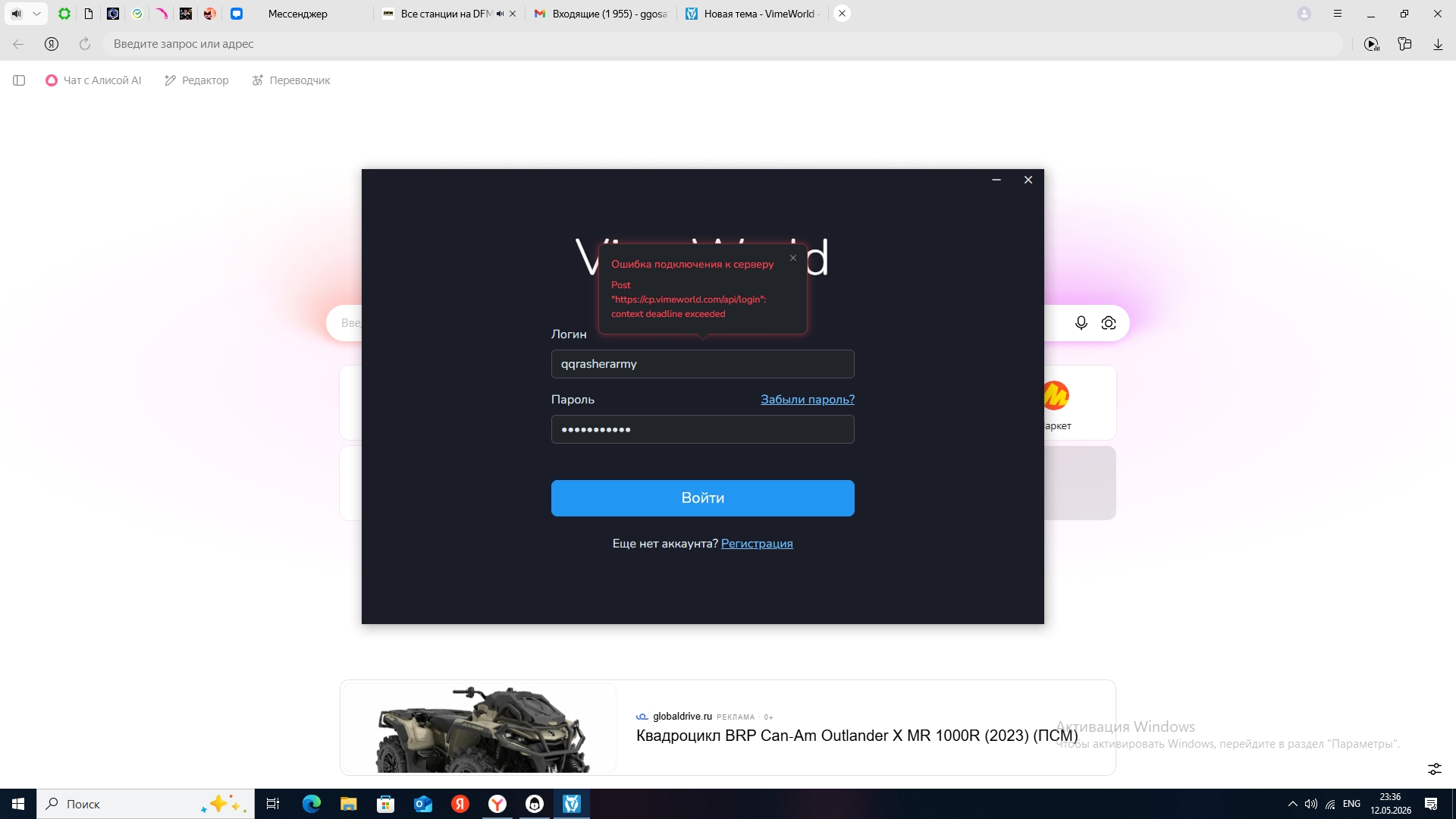Open the browser downloads arrow
Viewport: 1456px width, 819px height.
(1438, 44)
